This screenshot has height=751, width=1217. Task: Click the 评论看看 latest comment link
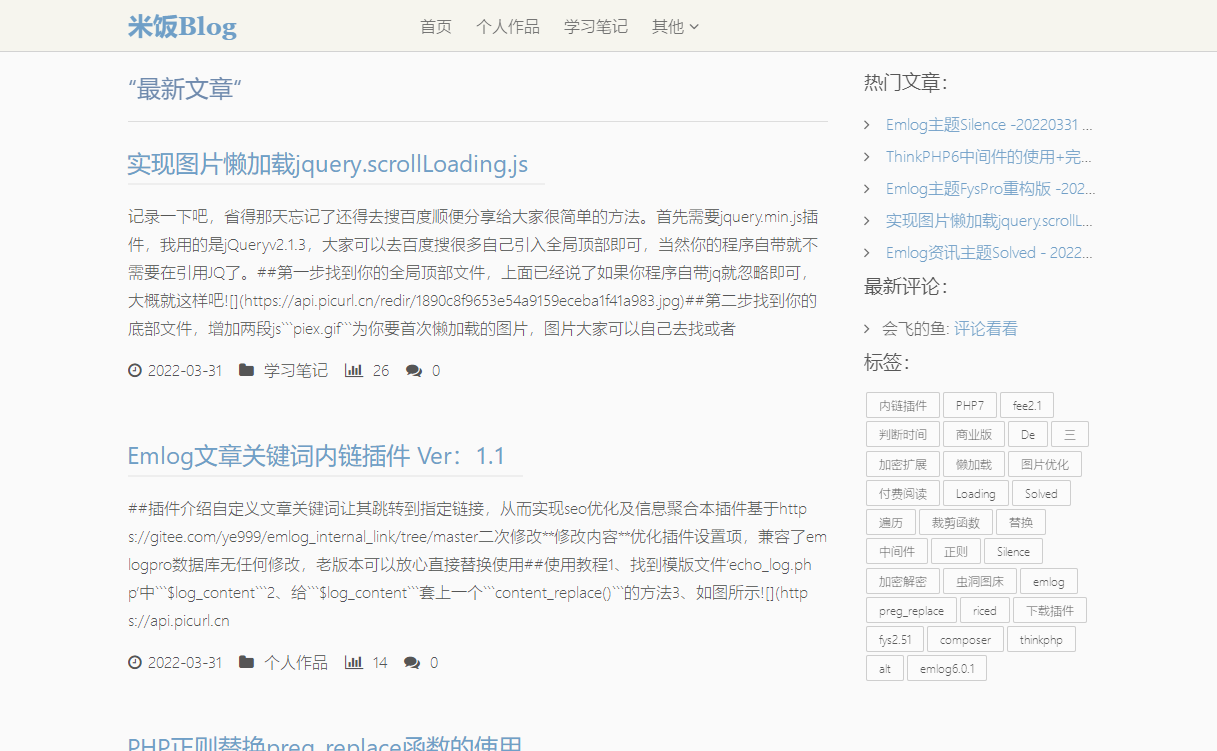point(985,329)
